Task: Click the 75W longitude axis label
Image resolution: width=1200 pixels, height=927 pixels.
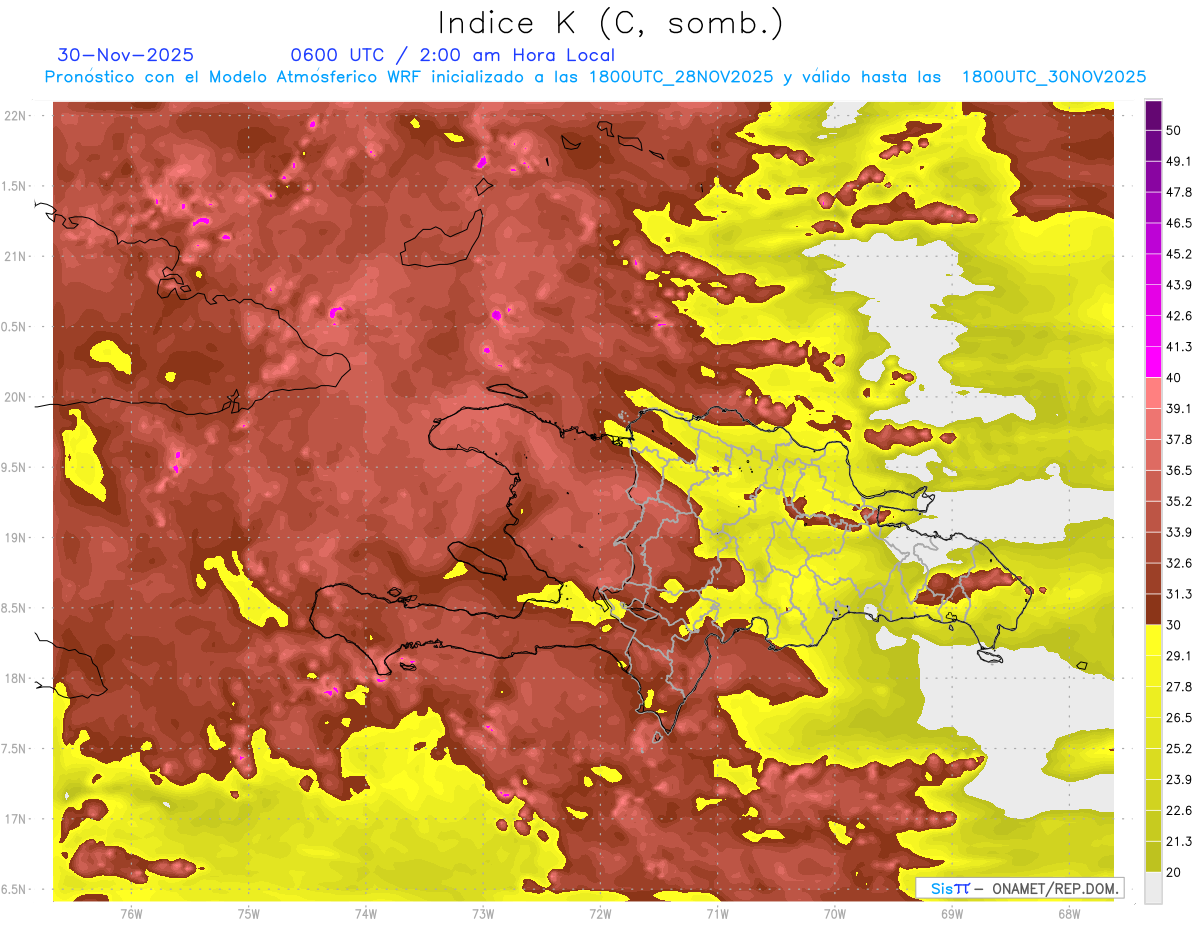Action: (x=248, y=914)
